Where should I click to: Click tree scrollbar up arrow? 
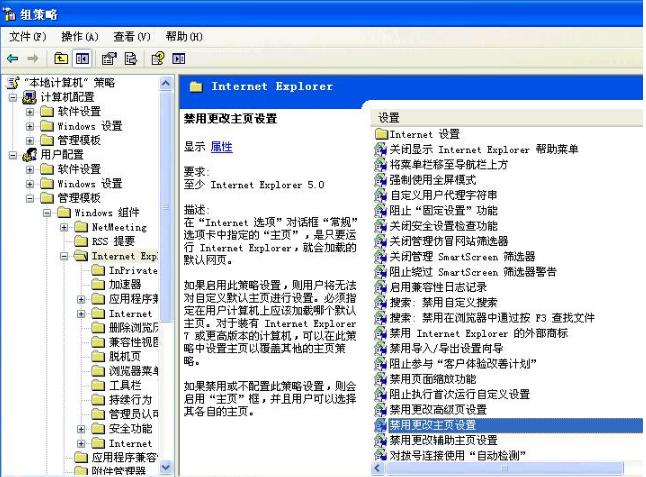[166, 83]
